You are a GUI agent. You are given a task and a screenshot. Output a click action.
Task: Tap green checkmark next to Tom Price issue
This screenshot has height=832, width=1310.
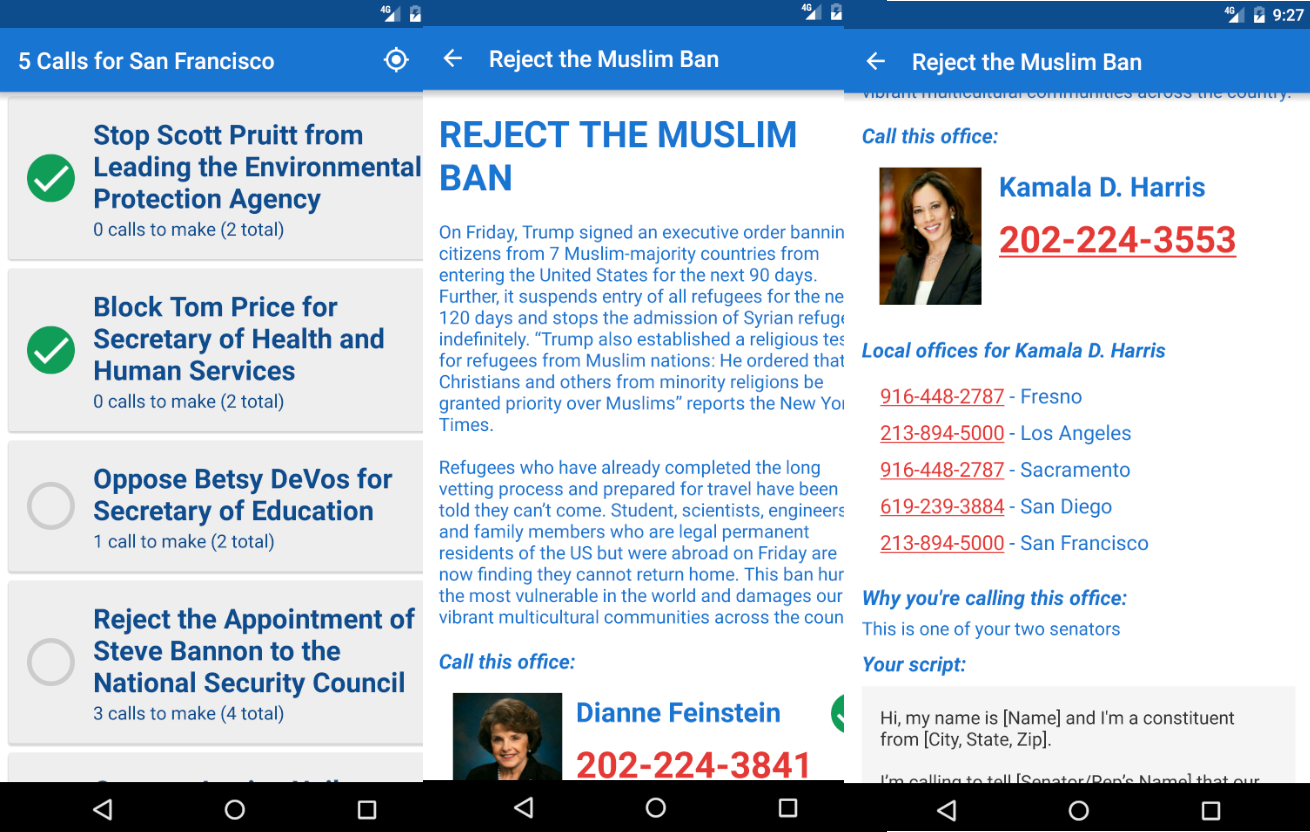point(51,350)
